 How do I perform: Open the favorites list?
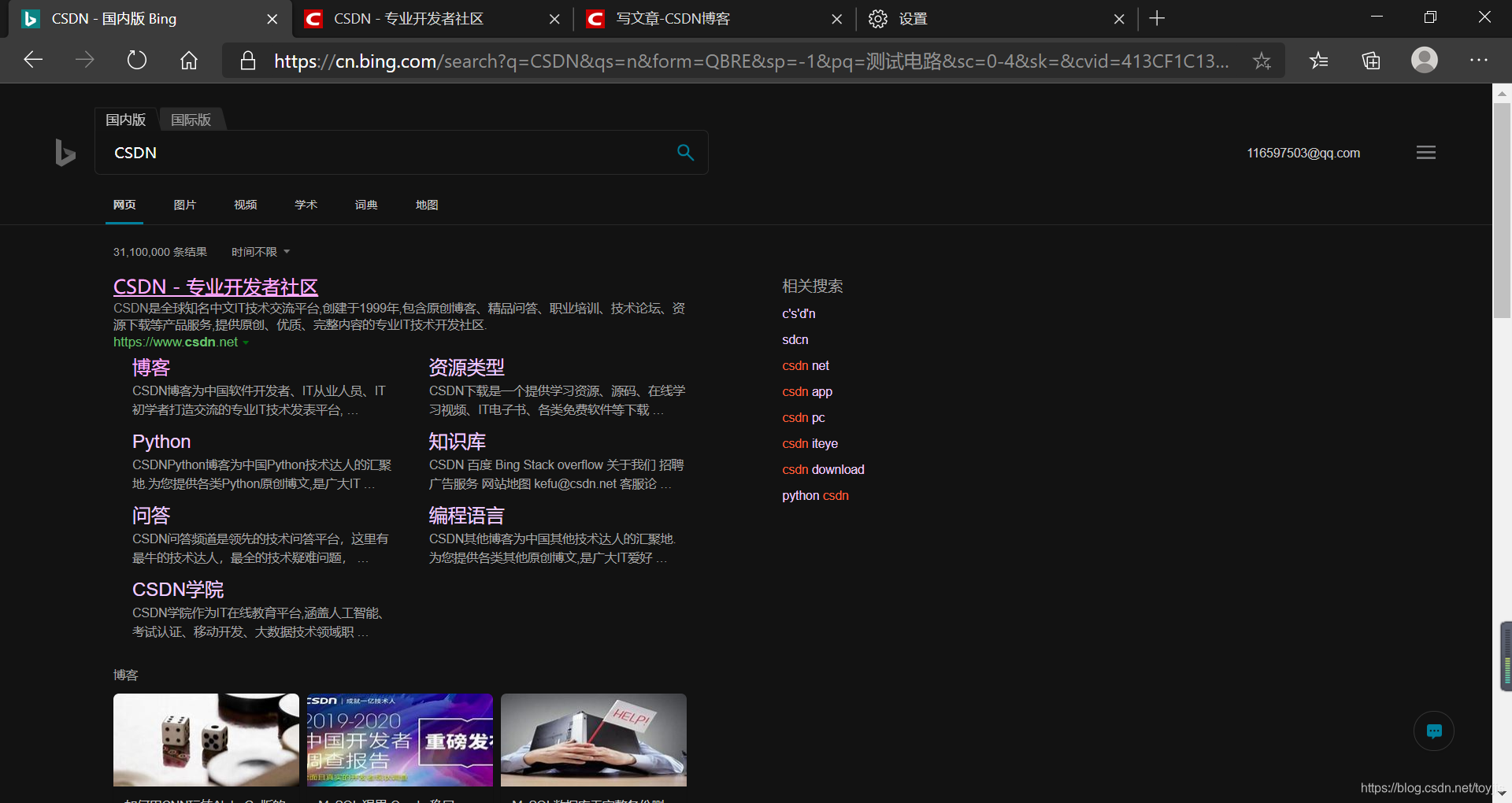[1319, 60]
